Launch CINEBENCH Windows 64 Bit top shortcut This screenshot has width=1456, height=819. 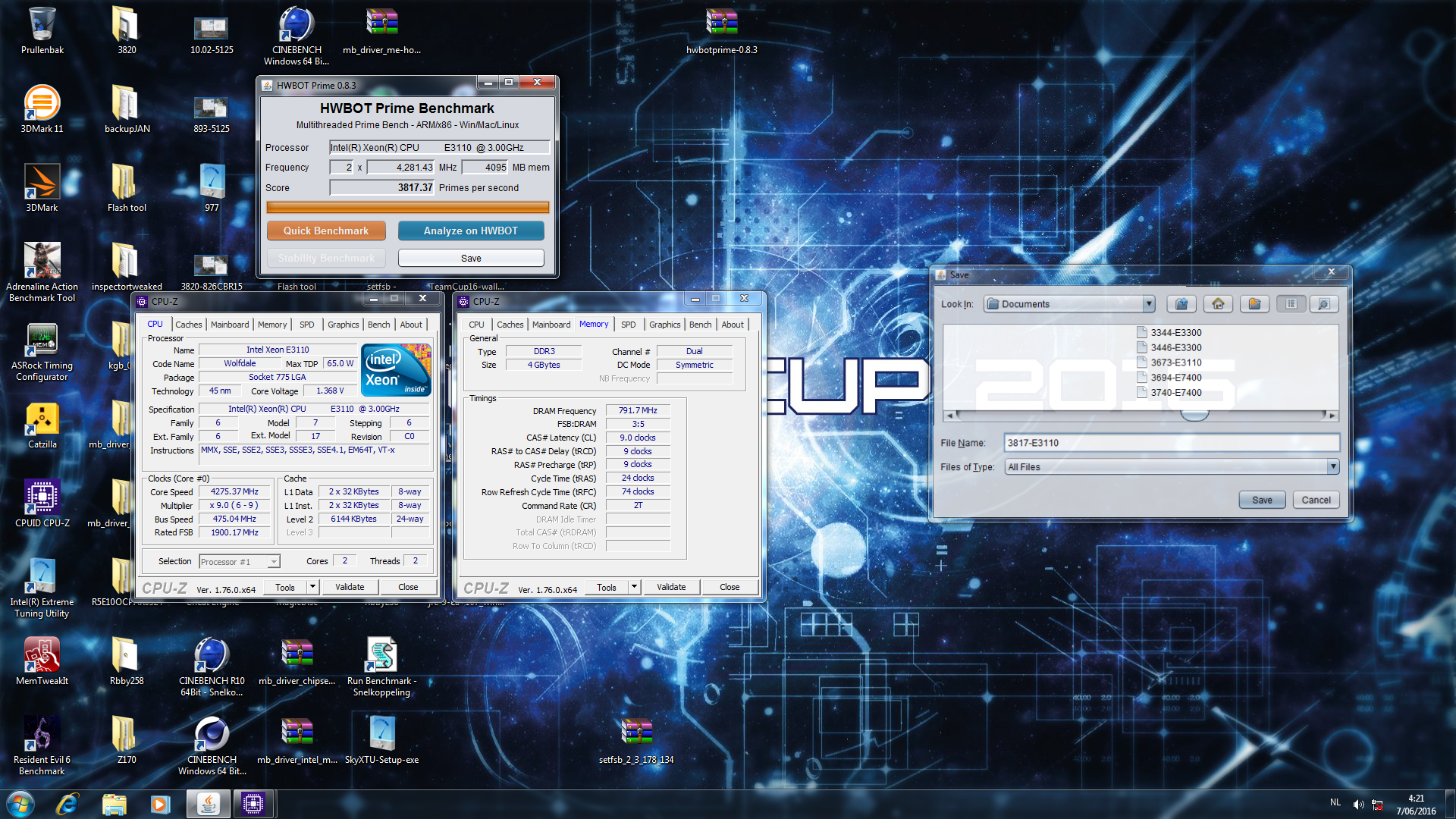coord(297,35)
